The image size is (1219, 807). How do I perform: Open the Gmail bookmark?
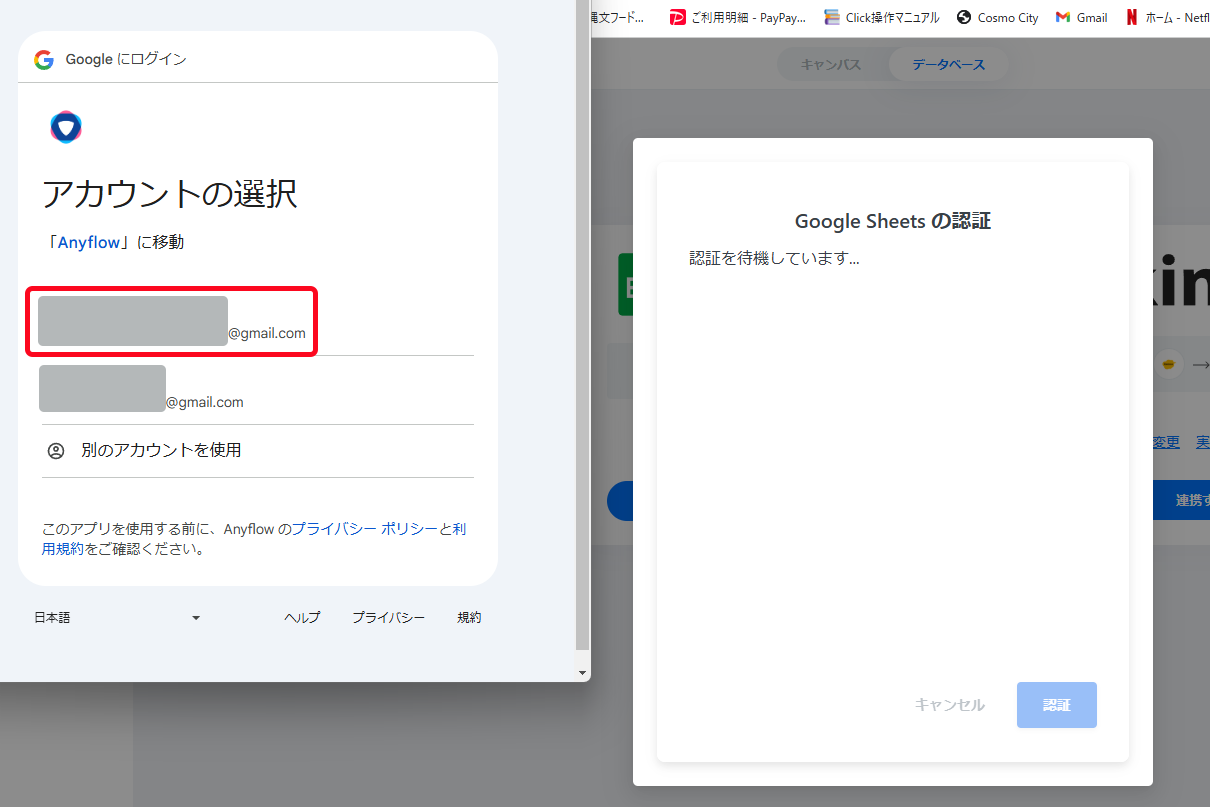pyautogui.click(x=1082, y=17)
